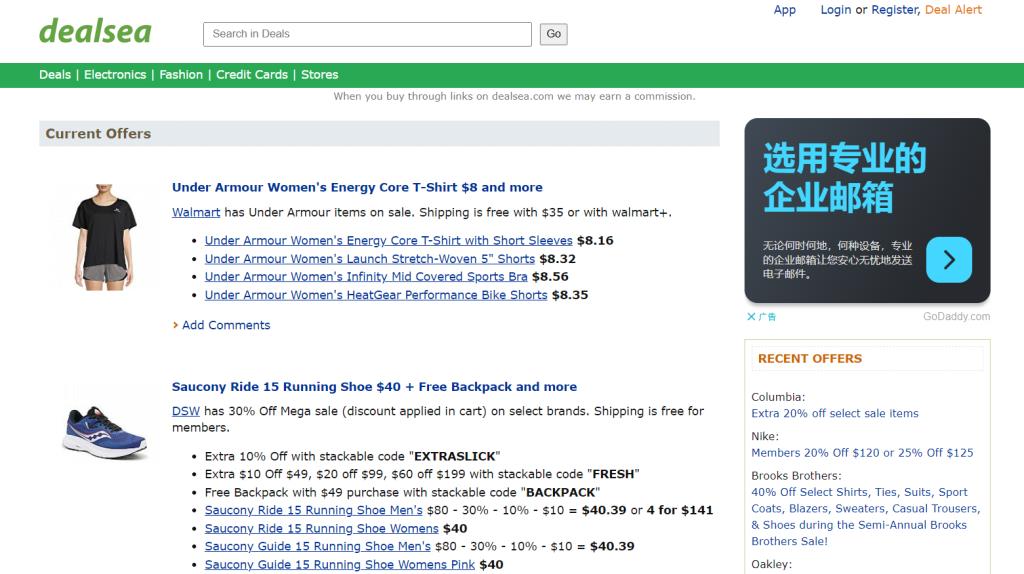Open Launch Stretch-Woven 5" Shorts link
1024x574 pixels.
coord(370,259)
